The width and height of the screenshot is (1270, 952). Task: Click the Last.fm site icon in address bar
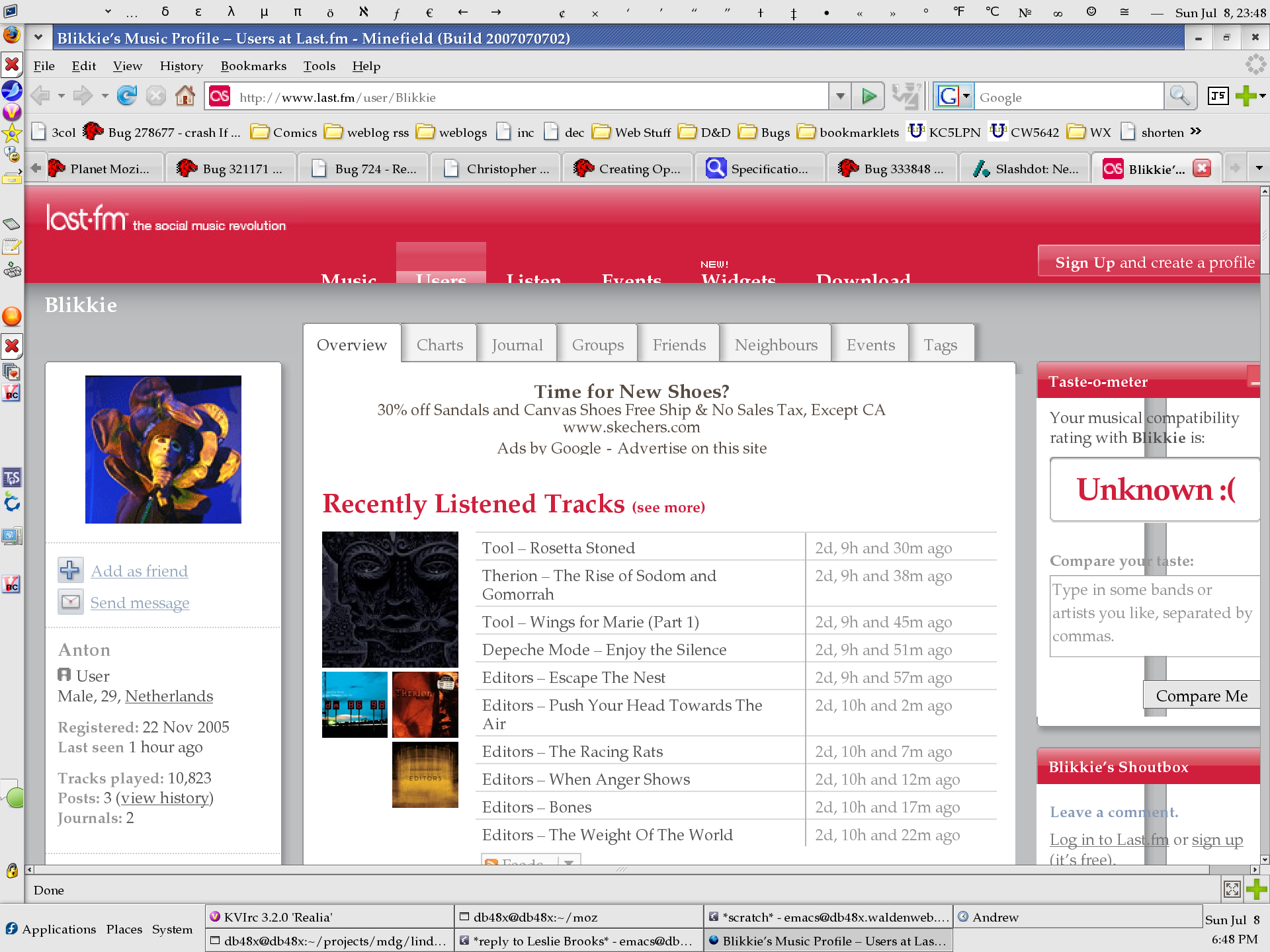(x=220, y=97)
